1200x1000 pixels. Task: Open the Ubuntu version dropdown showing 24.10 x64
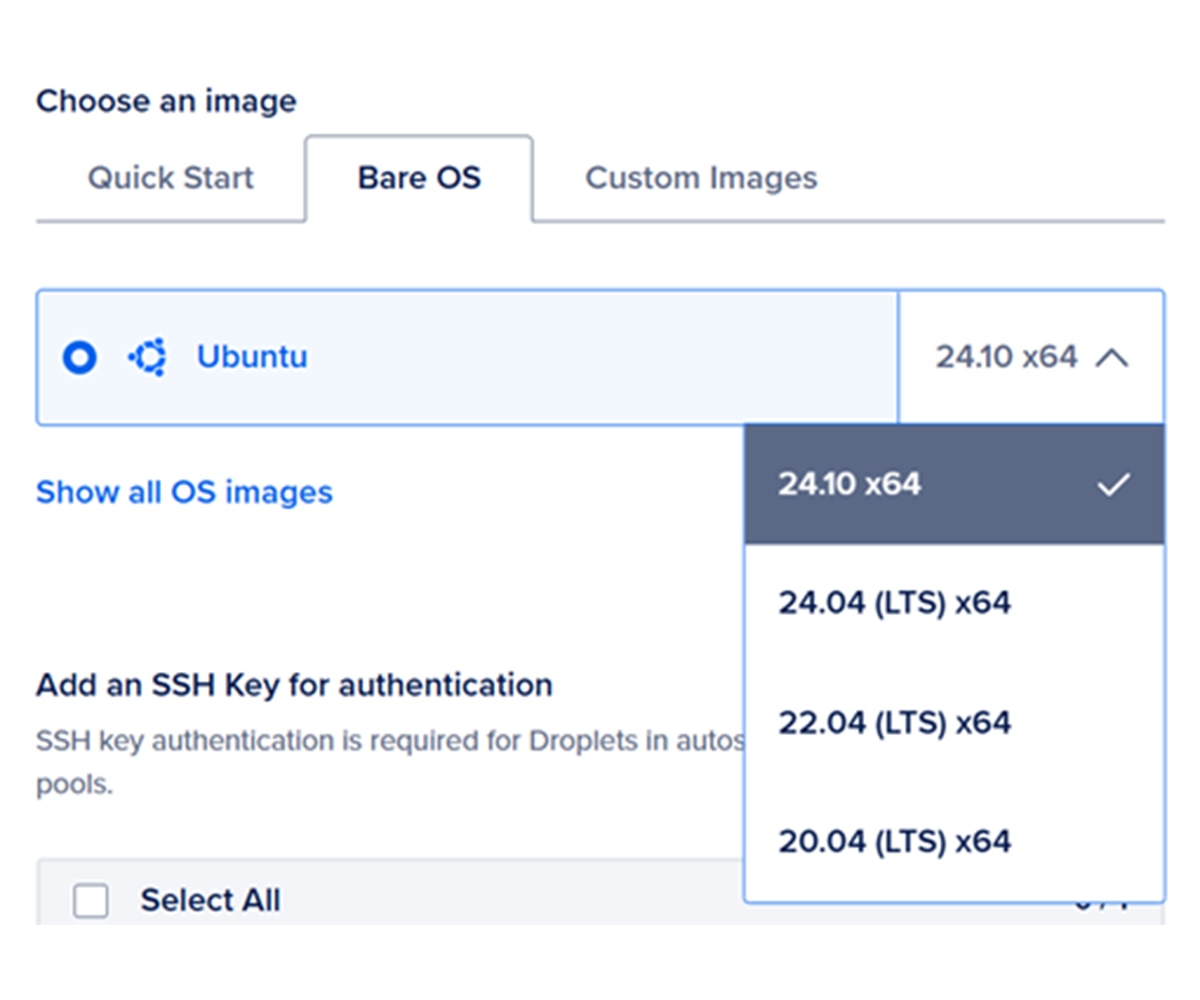pyautogui.click(x=1006, y=357)
